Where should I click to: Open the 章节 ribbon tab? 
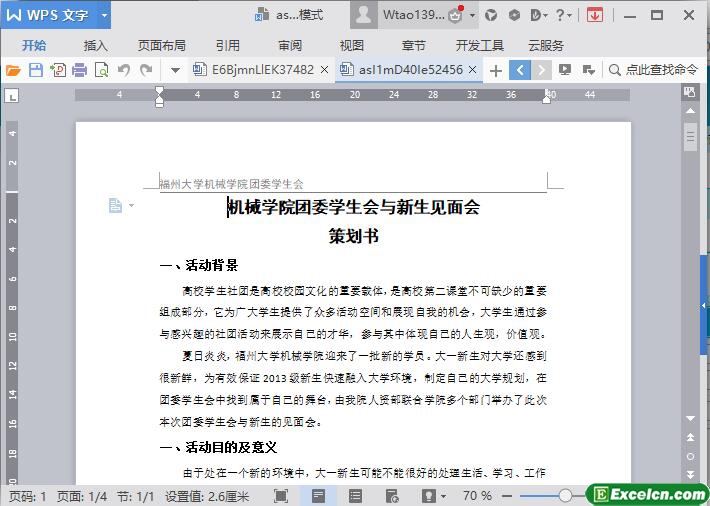coord(413,45)
